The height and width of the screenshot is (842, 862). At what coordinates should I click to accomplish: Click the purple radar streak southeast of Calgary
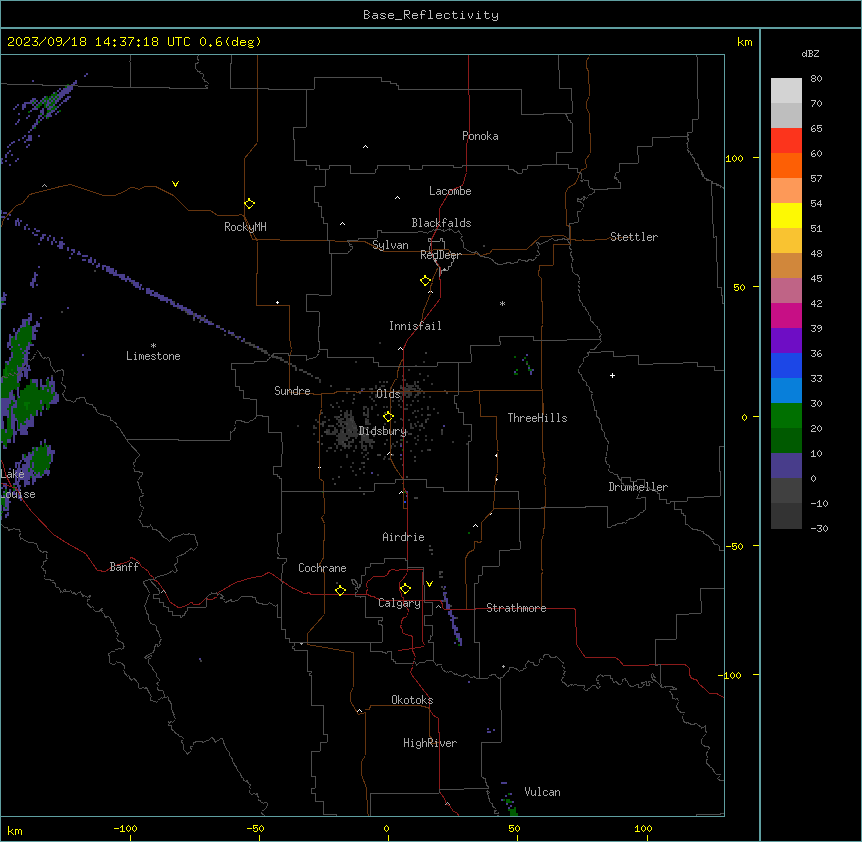tap(452, 617)
